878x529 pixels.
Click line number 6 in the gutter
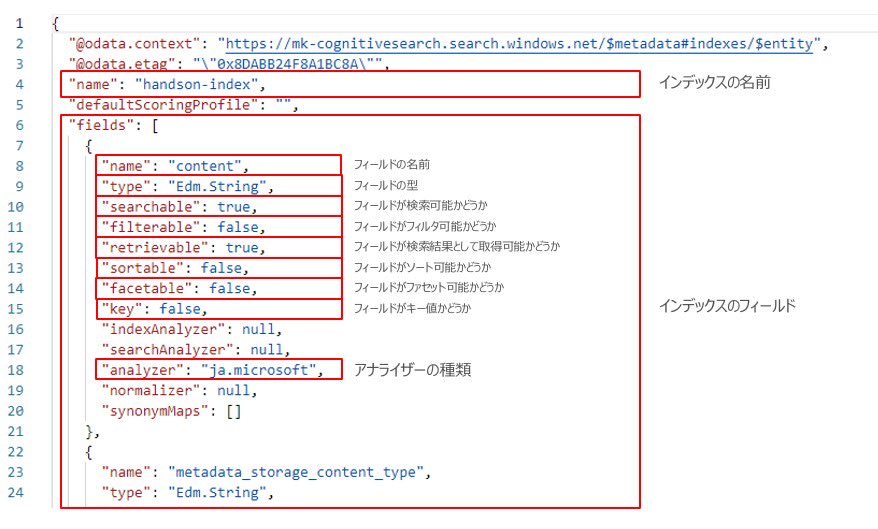pyautogui.click(x=20, y=125)
